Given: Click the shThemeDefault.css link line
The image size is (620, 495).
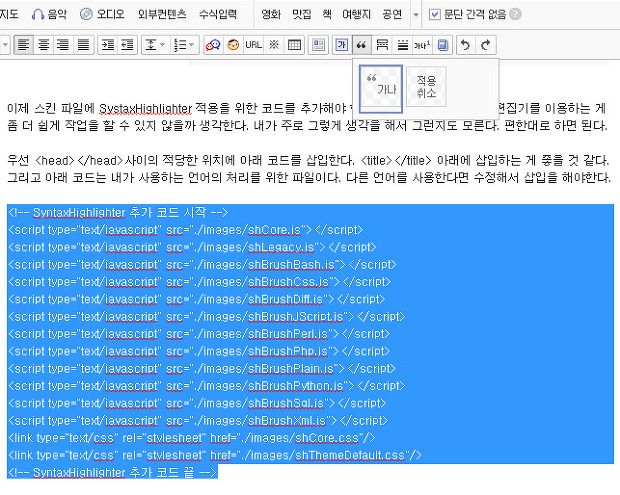Looking at the screenshot, I should coord(215,455).
